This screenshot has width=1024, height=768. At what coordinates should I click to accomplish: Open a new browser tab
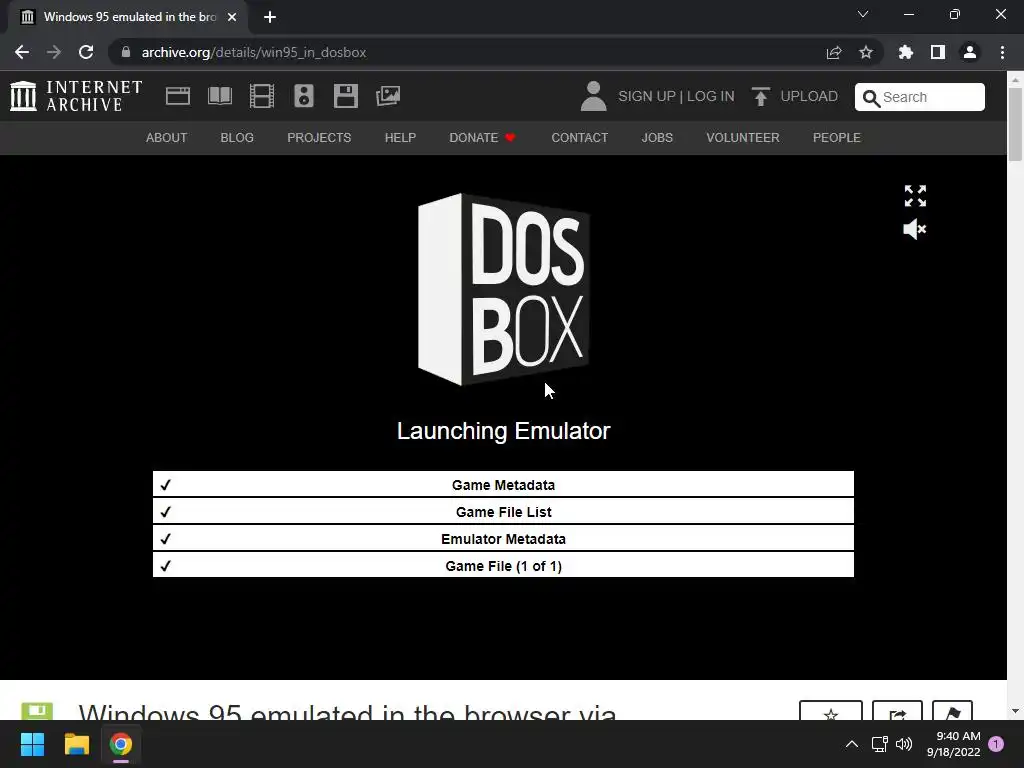click(x=270, y=17)
